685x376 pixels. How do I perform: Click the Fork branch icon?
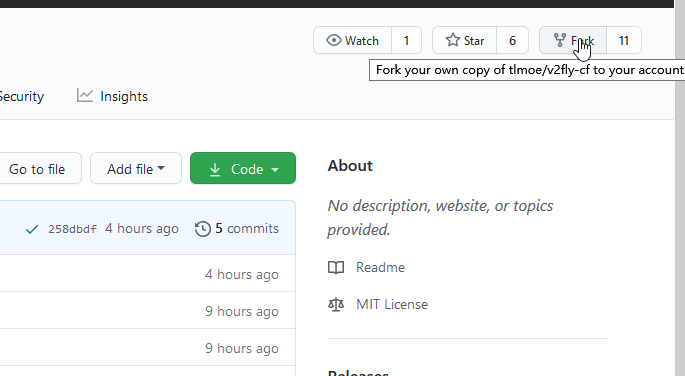(560, 40)
